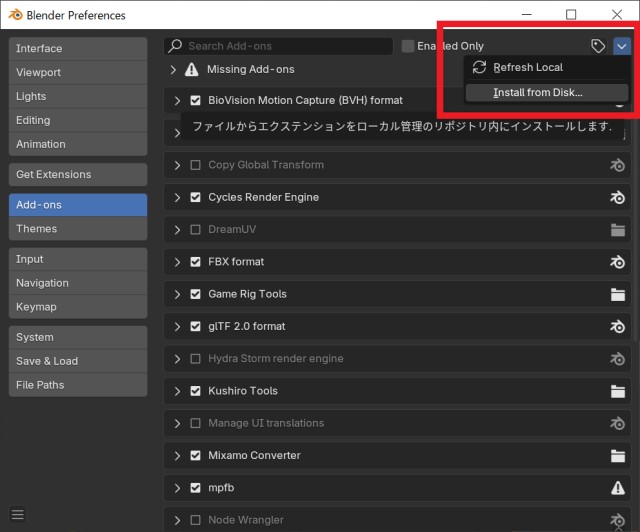Open the Viewport preferences section
The height and width of the screenshot is (532, 640).
click(78, 73)
